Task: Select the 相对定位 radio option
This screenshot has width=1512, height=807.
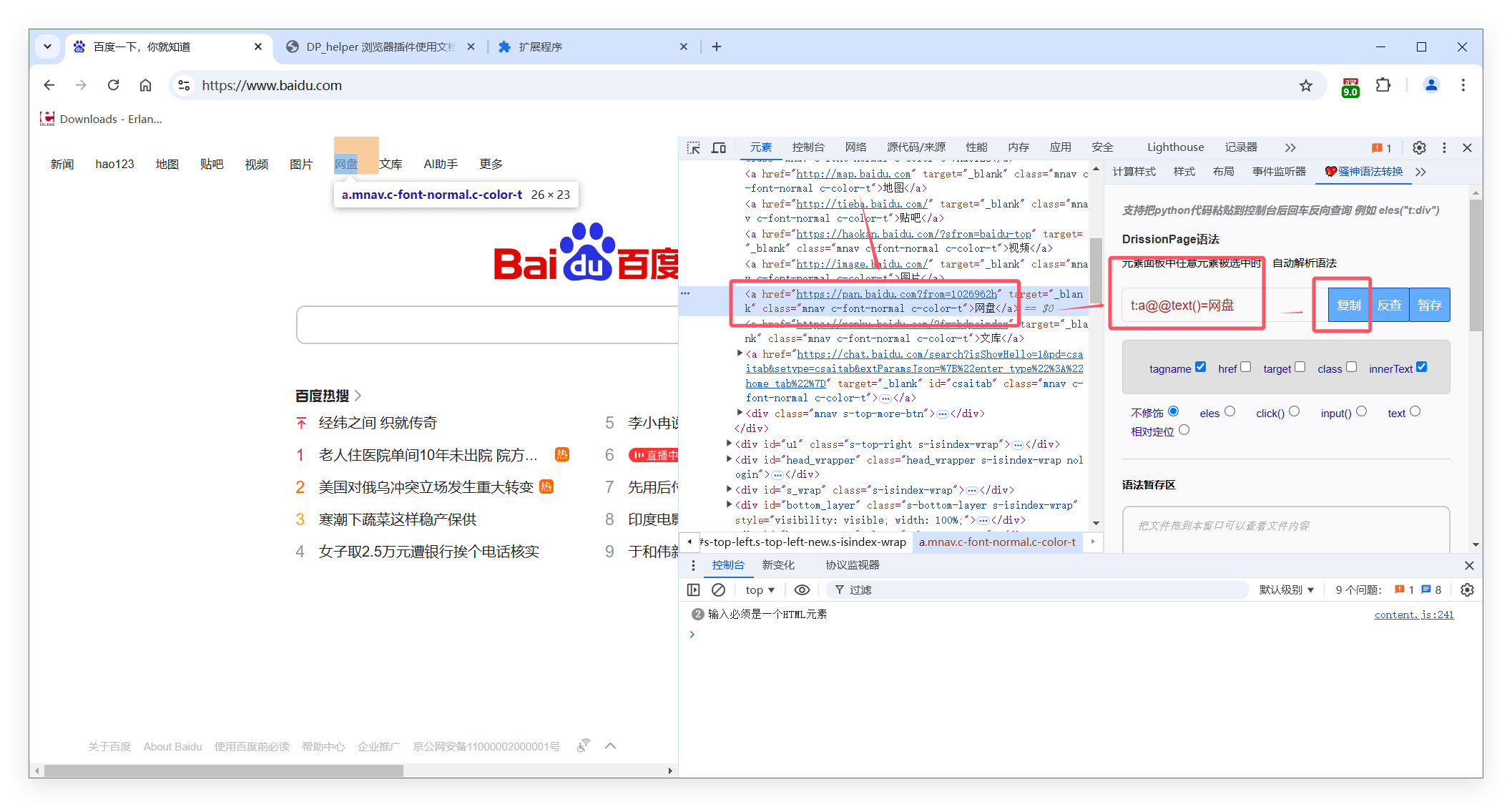Action: click(1184, 430)
